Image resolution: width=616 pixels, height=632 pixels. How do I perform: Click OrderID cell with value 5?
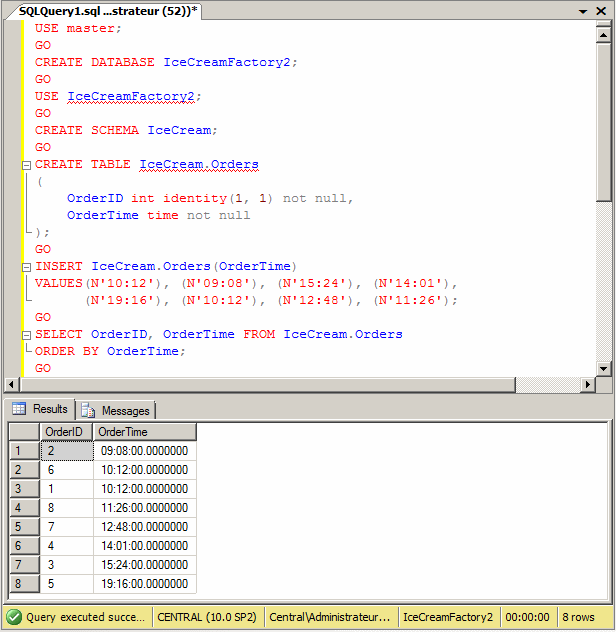click(x=67, y=583)
